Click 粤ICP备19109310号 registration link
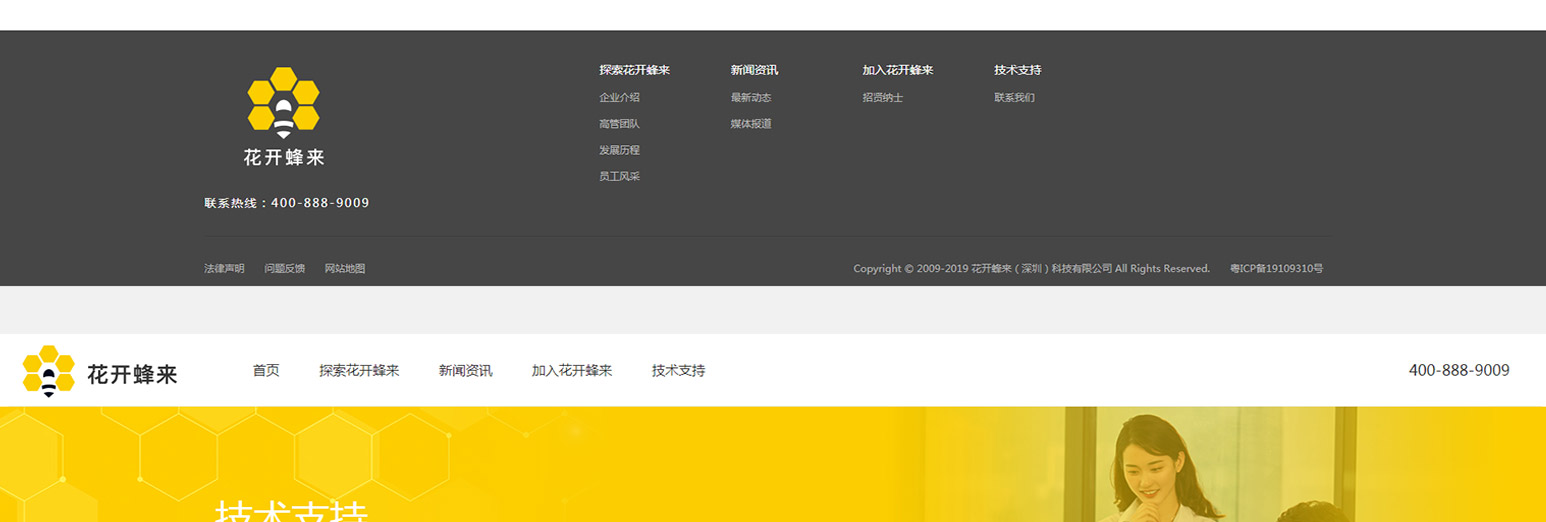Screen dimensions: 1546x522 (1276, 269)
